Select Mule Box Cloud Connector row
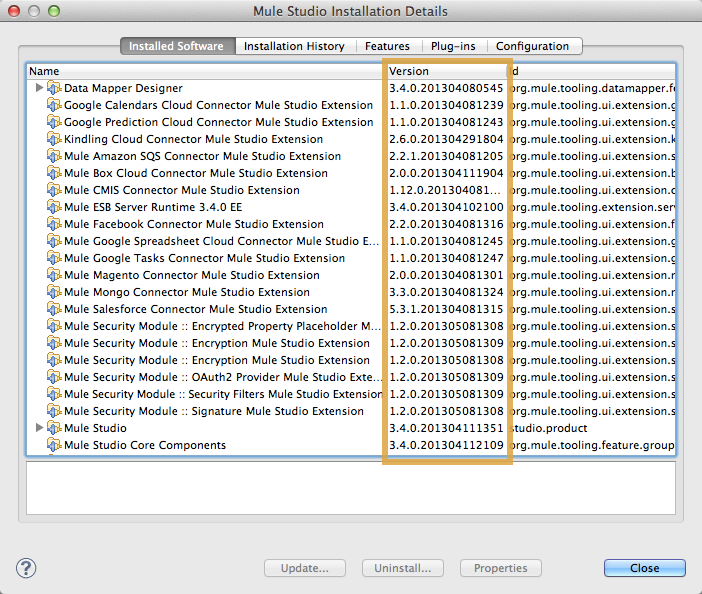 click(195, 173)
